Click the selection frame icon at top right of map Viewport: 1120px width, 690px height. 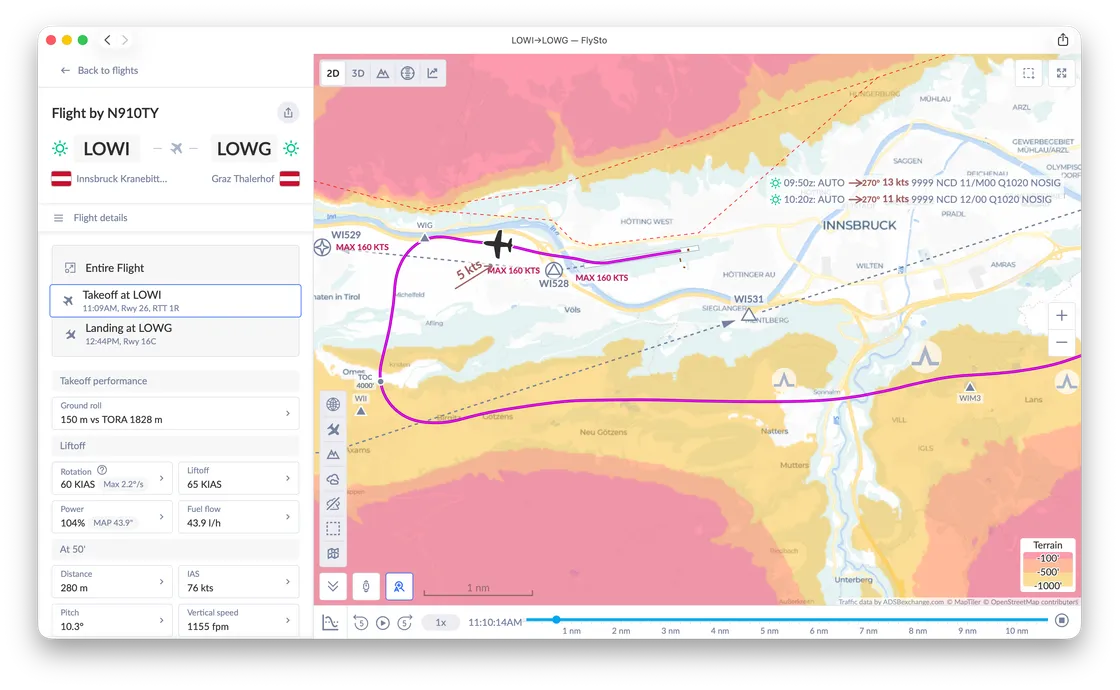[1029, 73]
